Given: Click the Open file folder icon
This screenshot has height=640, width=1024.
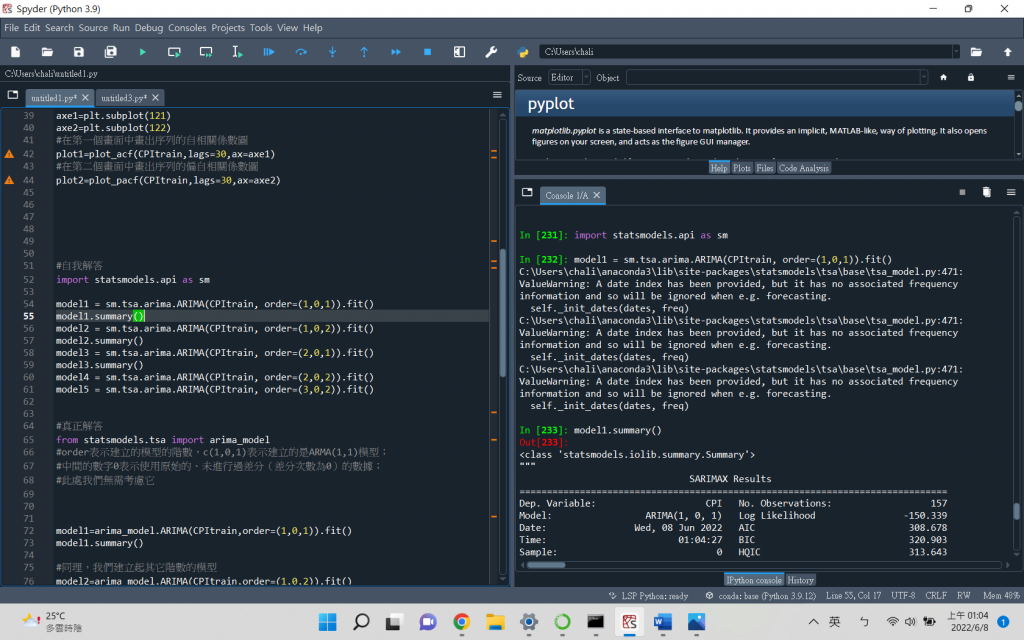Looking at the screenshot, I should coord(47,51).
